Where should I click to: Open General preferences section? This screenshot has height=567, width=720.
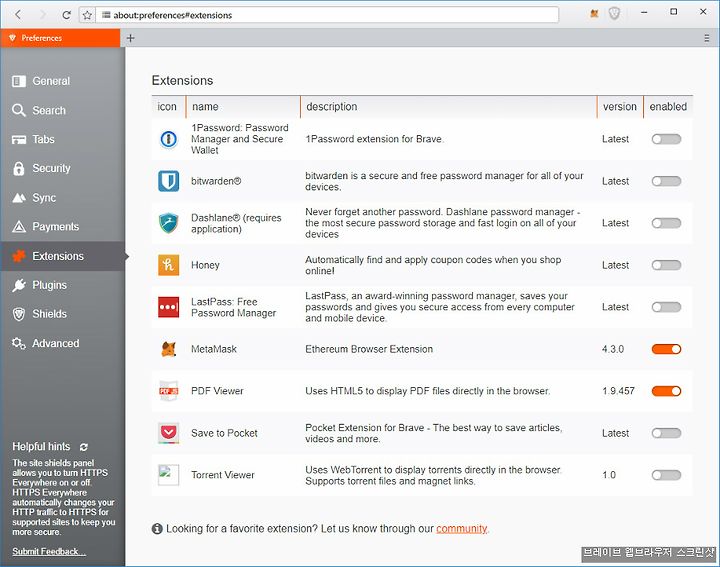click(62, 81)
